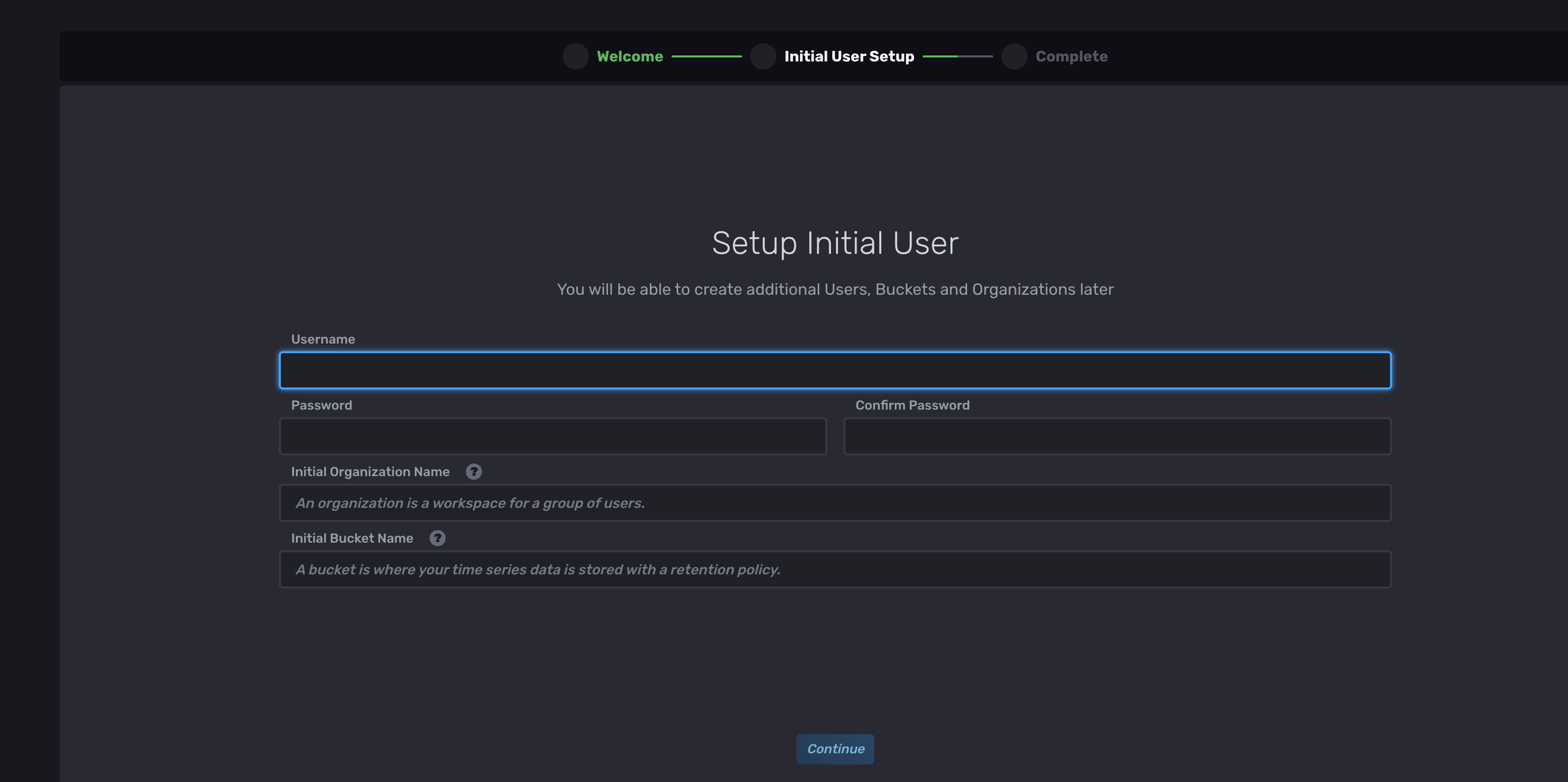Screen dimensions: 1568x782
Task: Click inside the Password field
Action: 552,436
